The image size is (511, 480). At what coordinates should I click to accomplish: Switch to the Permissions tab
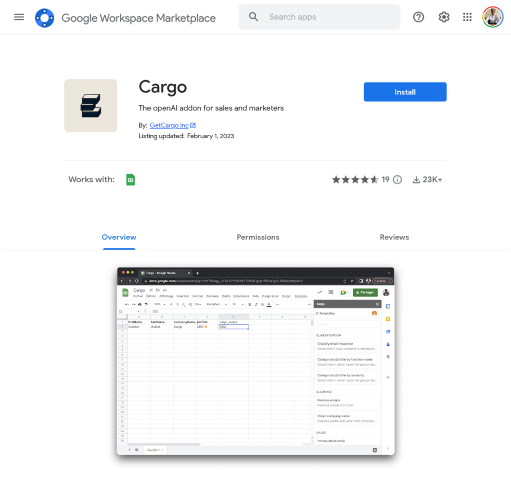coord(258,237)
